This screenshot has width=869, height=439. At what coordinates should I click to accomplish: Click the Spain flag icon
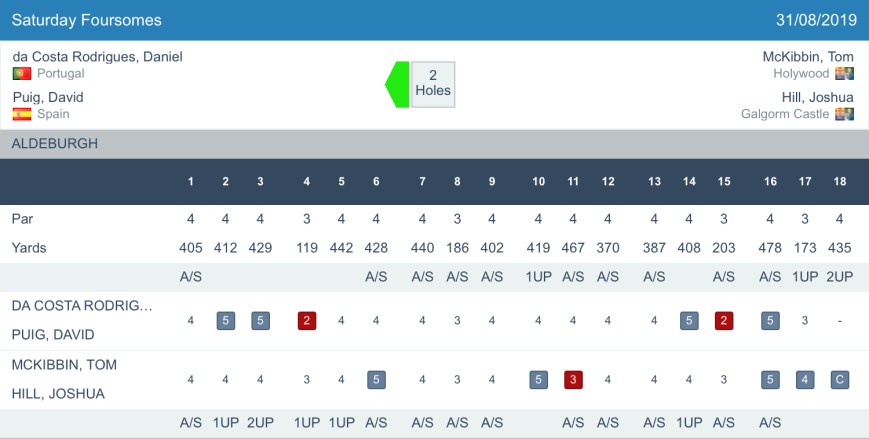pos(22,114)
